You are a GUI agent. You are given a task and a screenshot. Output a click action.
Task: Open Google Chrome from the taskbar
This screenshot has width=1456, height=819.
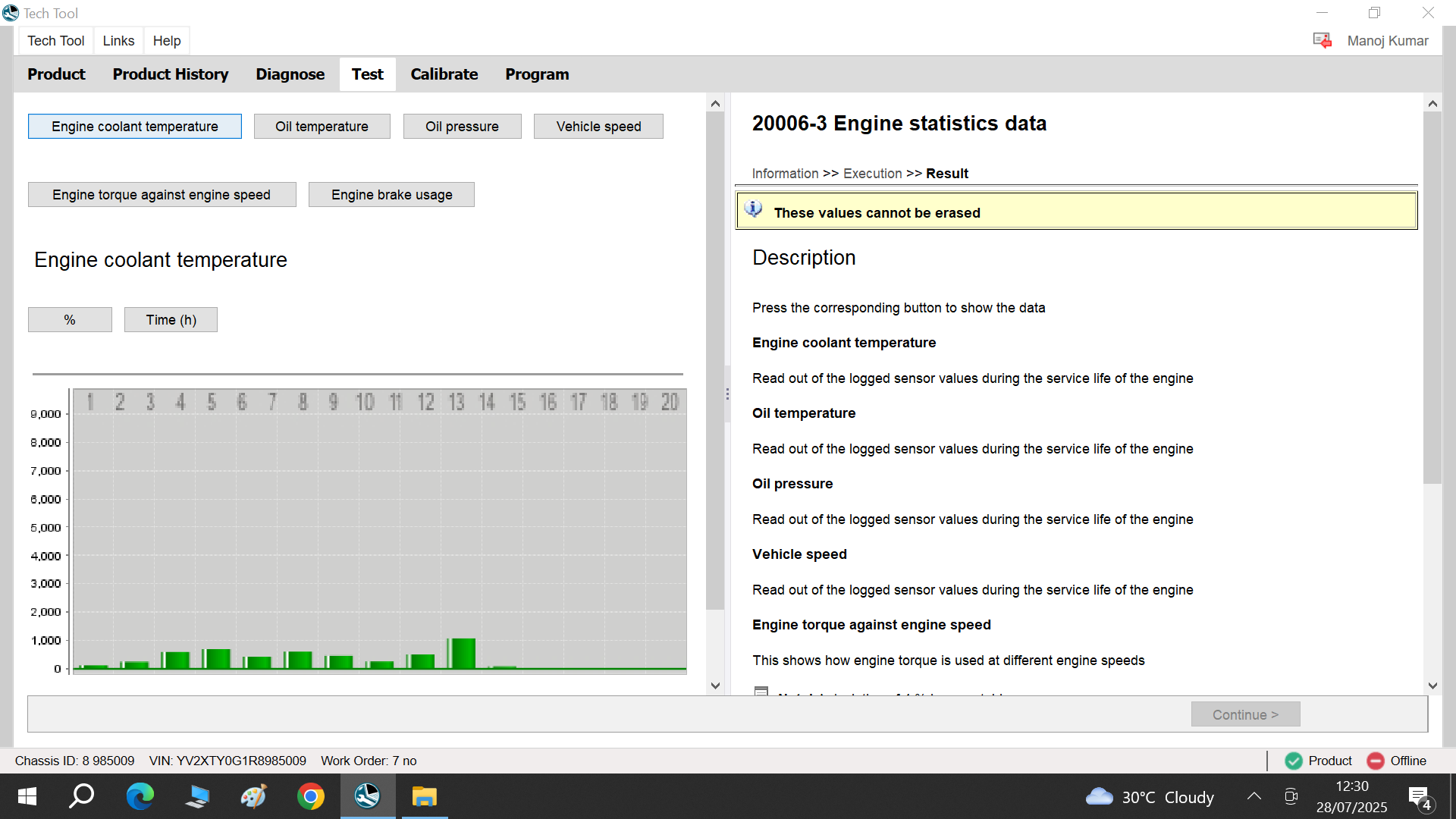tap(310, 796)
